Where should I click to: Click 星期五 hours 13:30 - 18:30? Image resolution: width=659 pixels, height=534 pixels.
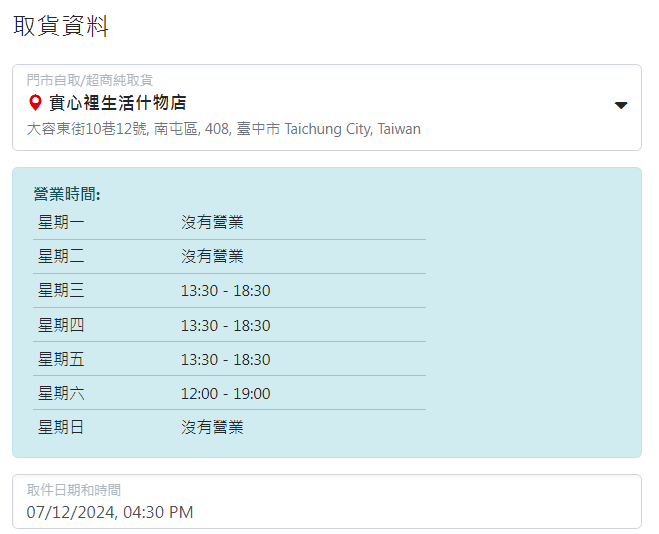point(226,360)
